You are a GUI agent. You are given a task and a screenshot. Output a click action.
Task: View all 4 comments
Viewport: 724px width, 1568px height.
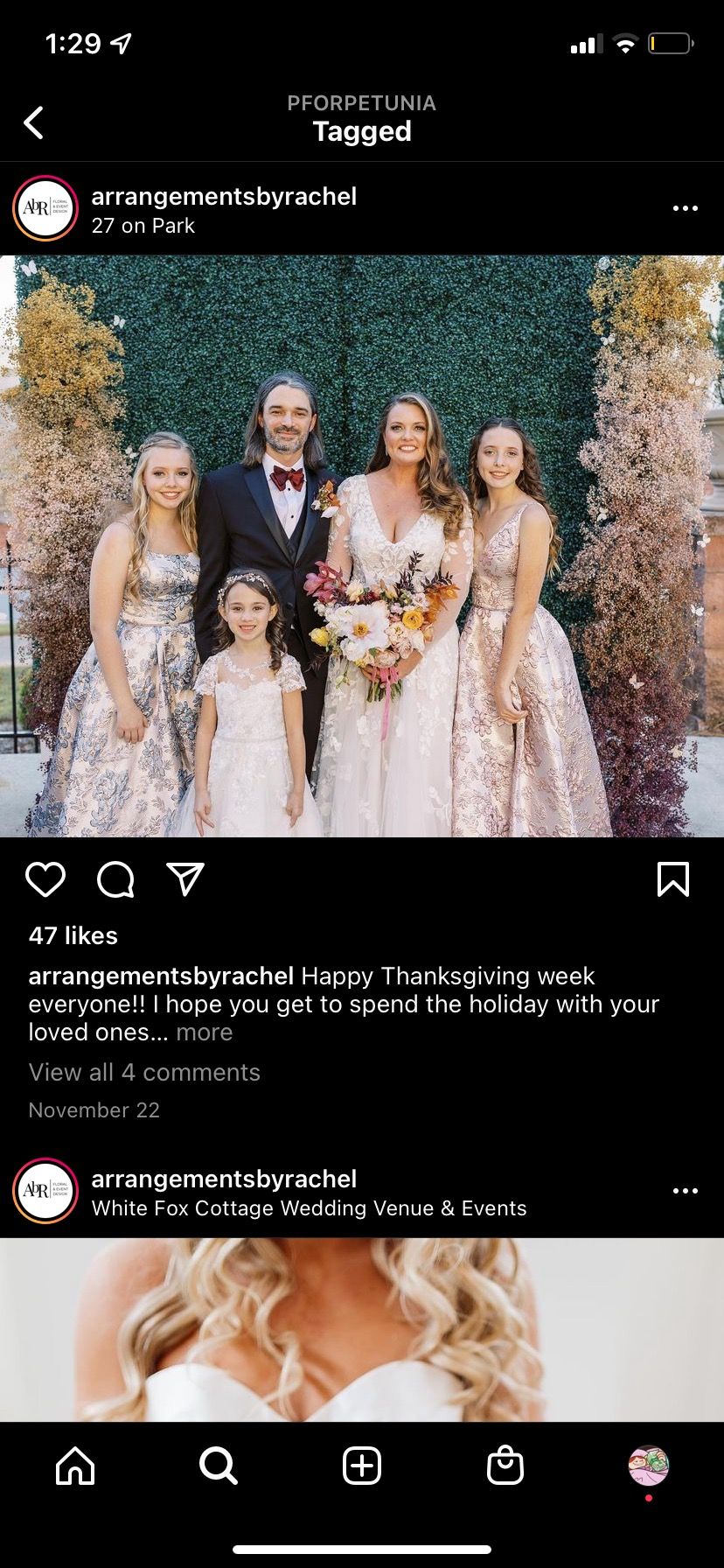pyautogui.click(x=144, y=1072)
